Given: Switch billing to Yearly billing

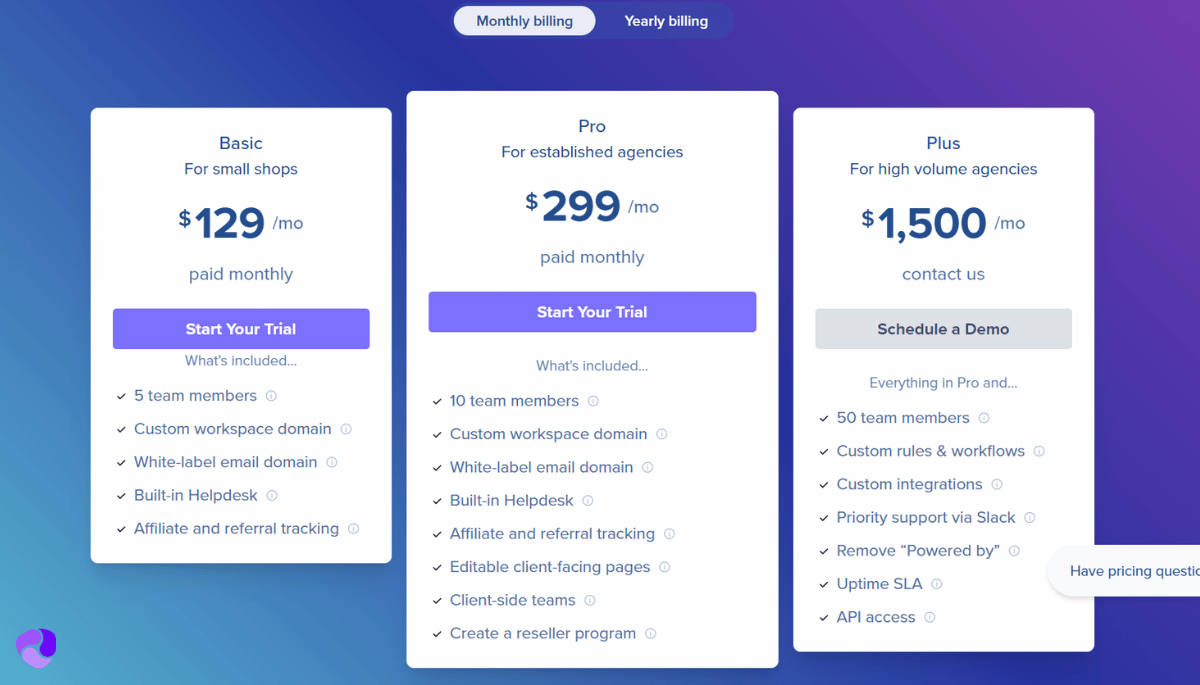Looking at the screenshot, I should (x=666, y=20).
